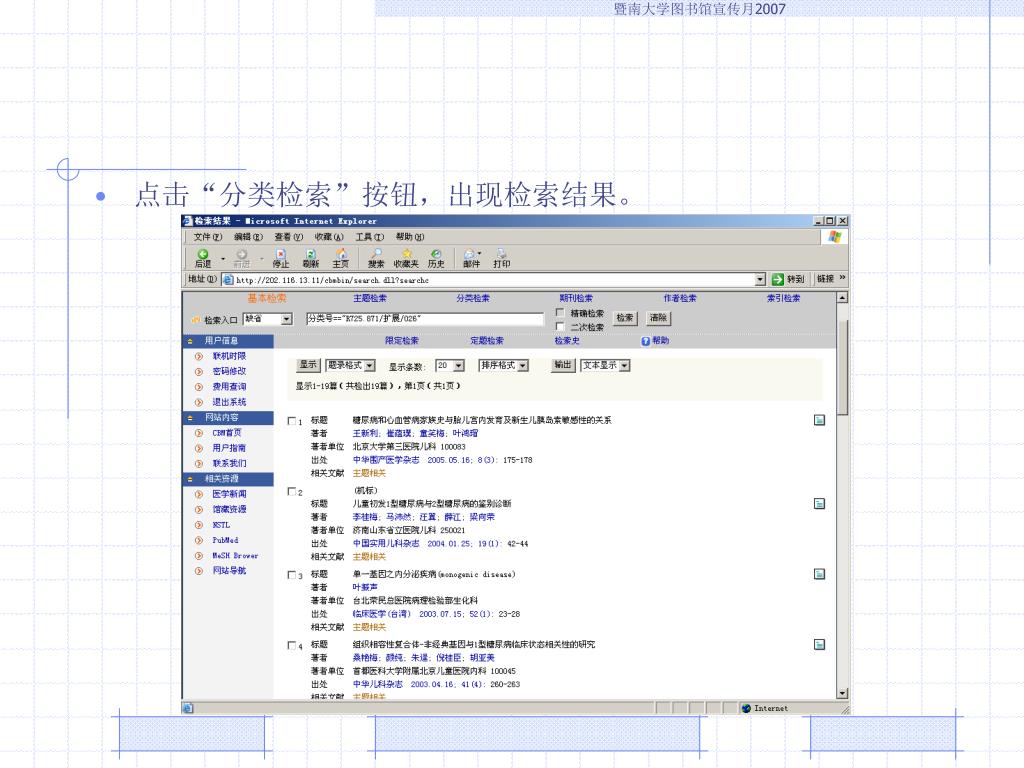Open the 工具(T) menu
This screenshot has width=1024, height=768.
pos(370,237)
